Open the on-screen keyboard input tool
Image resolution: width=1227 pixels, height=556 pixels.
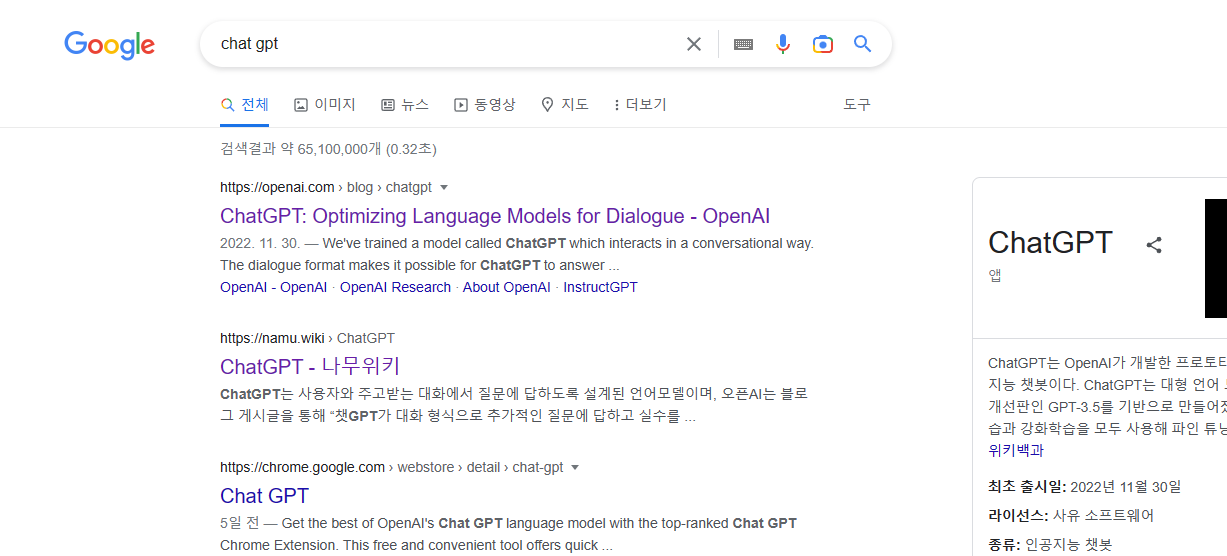(x=743, y=44)
